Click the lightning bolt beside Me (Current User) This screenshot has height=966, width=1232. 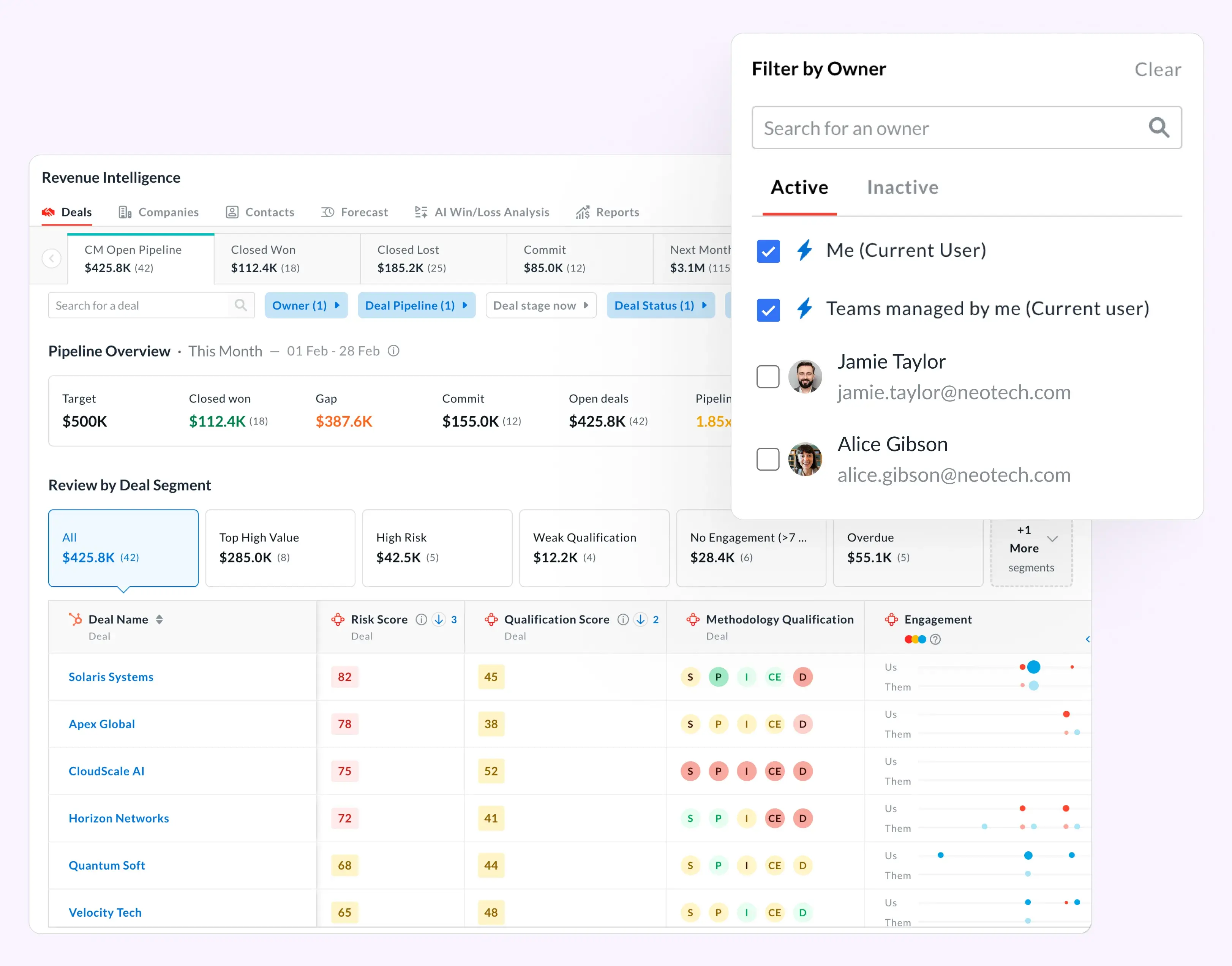point(804,251)
